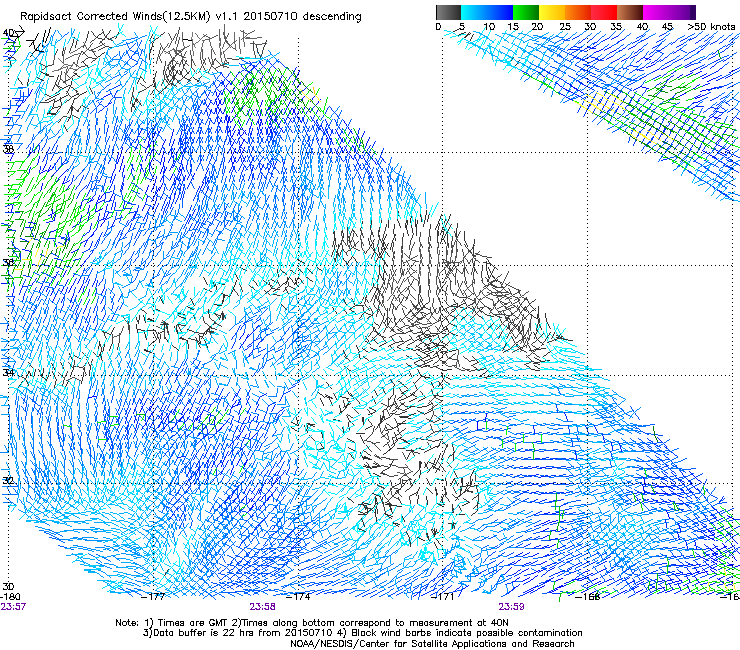
Task: Click the latitude 32 axis label
Action: 8,481
